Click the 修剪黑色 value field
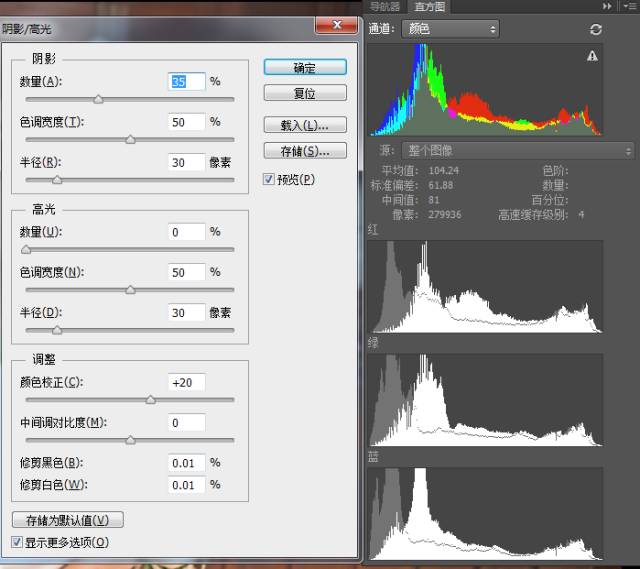640x569 pixels. pyautogui.click(x=186, y=463)
